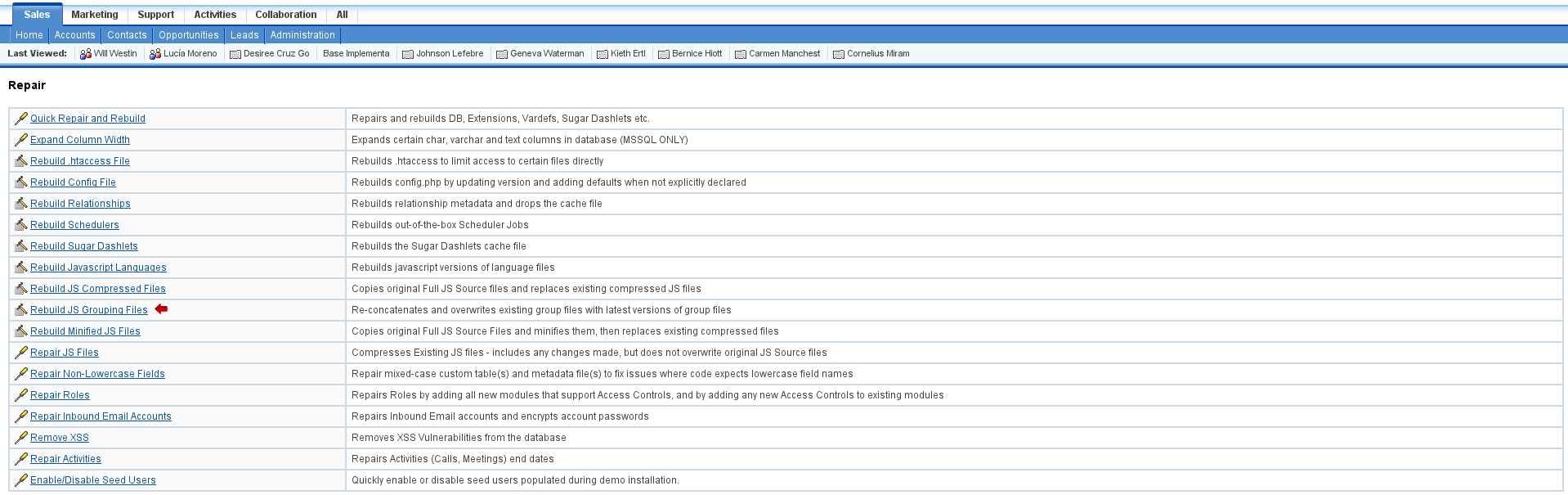
Task: Click the wrench icon beside Quick Repair and Rebuild
Action: (x=21, y=119)
